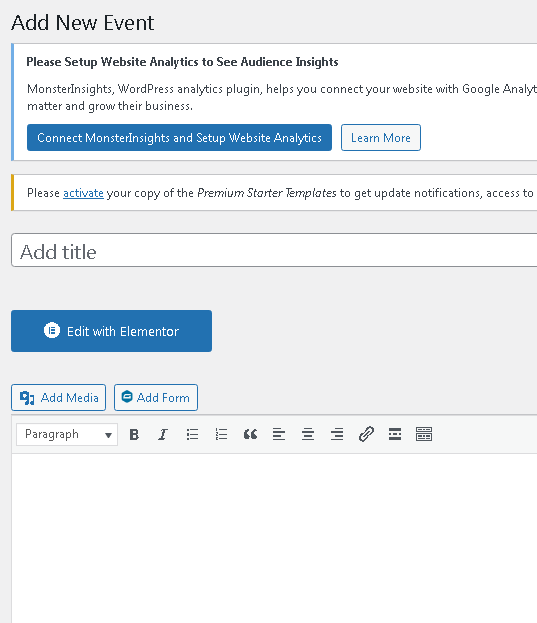Align text to the left
Screen dimensions: 537x623
coord(279,434)
